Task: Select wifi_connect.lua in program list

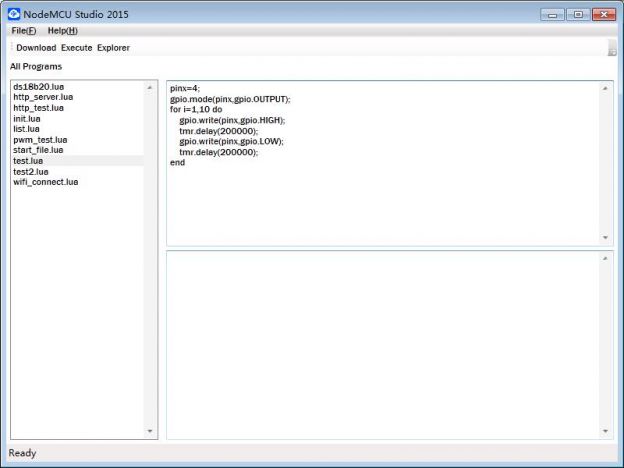Action: click(45, 182)
